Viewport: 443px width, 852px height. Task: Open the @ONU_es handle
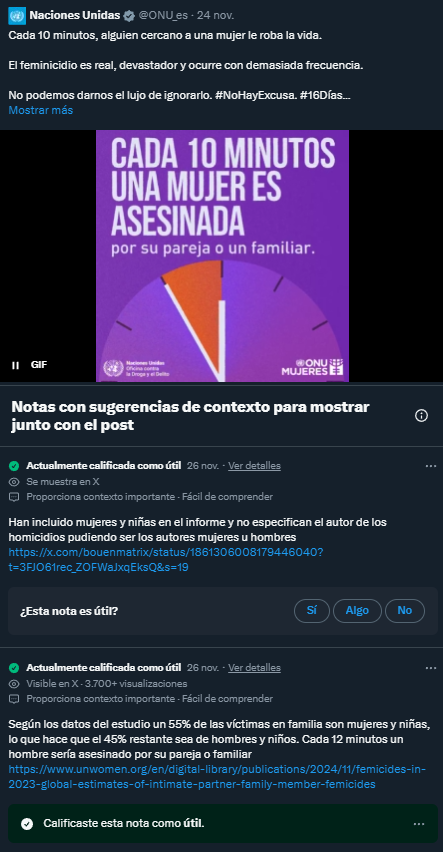tap(163, 16)
